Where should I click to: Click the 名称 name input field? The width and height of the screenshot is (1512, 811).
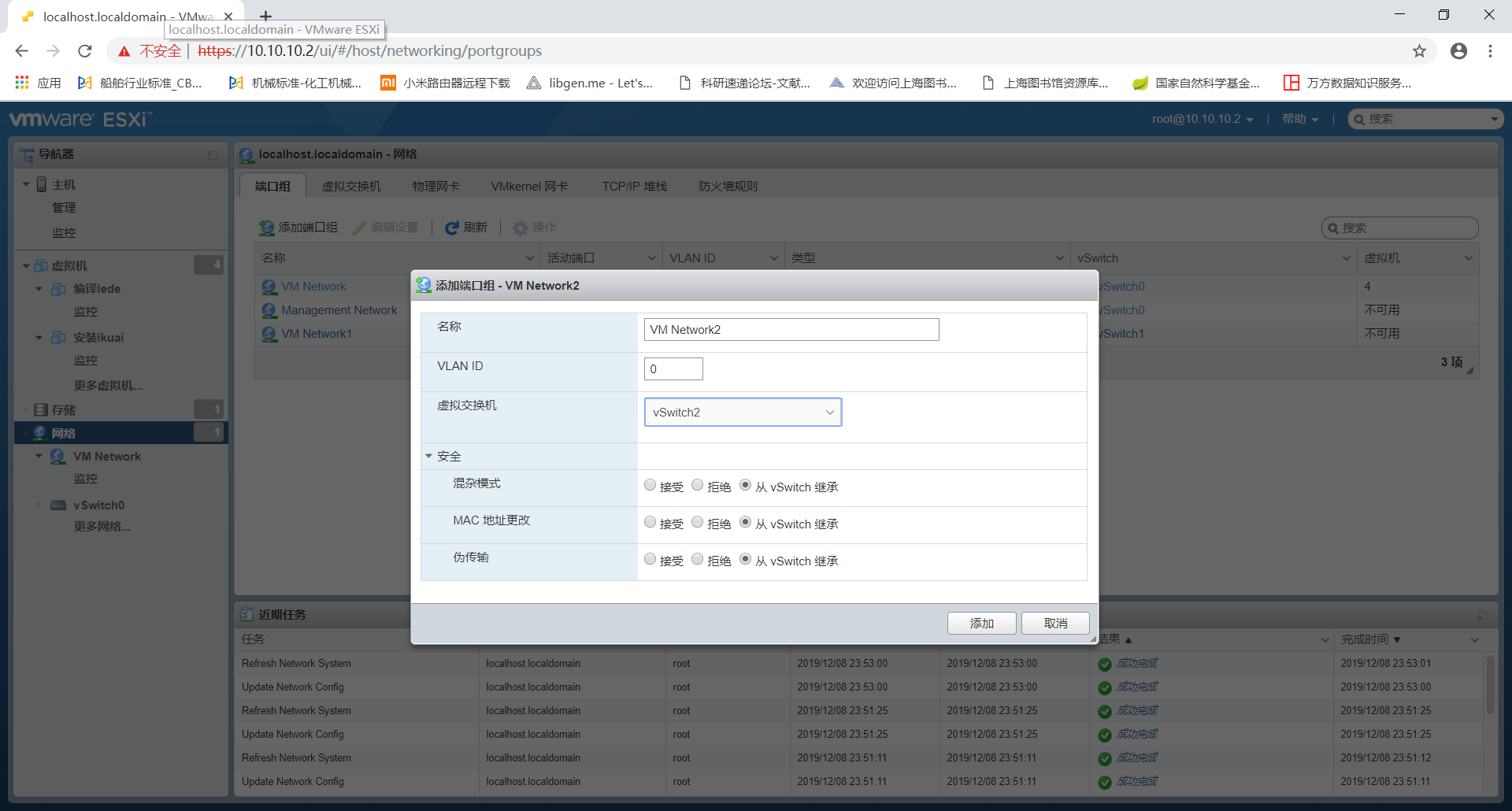click(791, 330)
